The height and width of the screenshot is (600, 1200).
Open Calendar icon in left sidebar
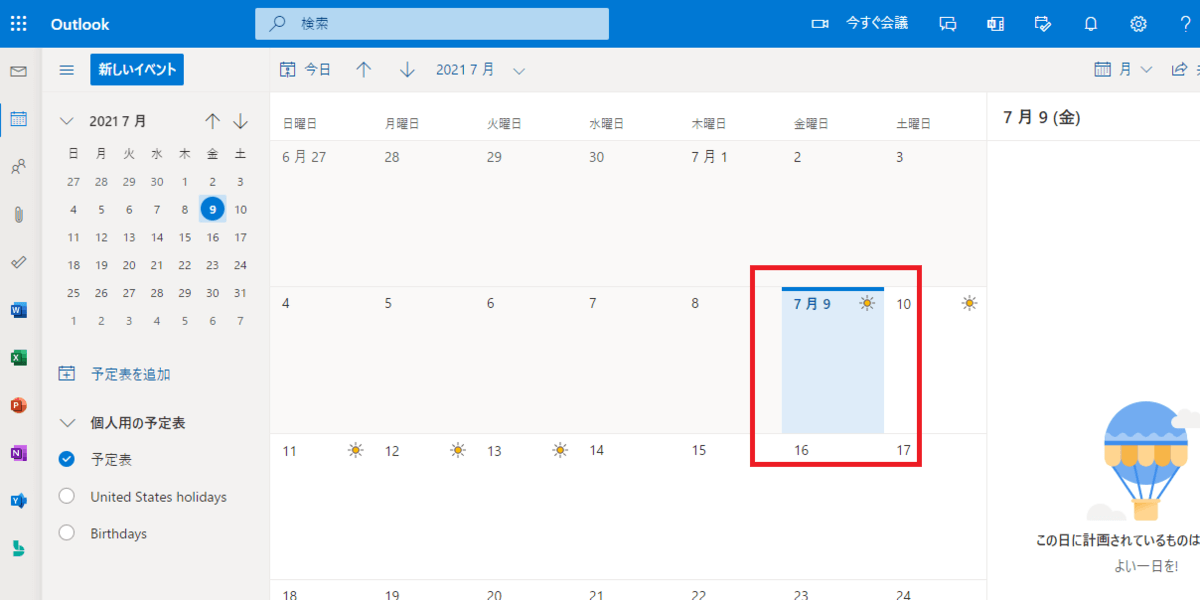tap(18, 119)
